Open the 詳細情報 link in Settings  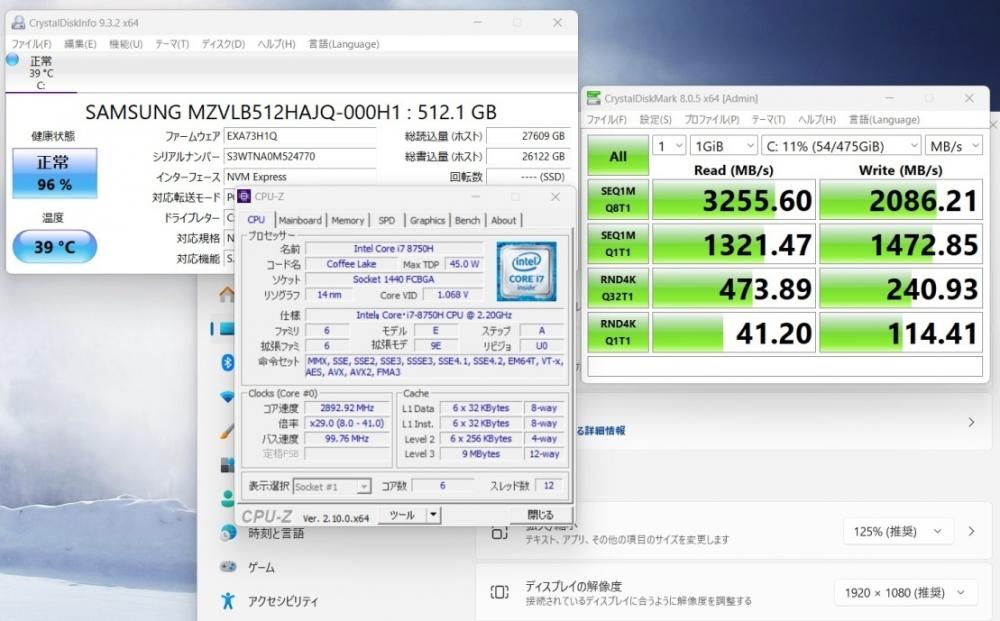603,430
